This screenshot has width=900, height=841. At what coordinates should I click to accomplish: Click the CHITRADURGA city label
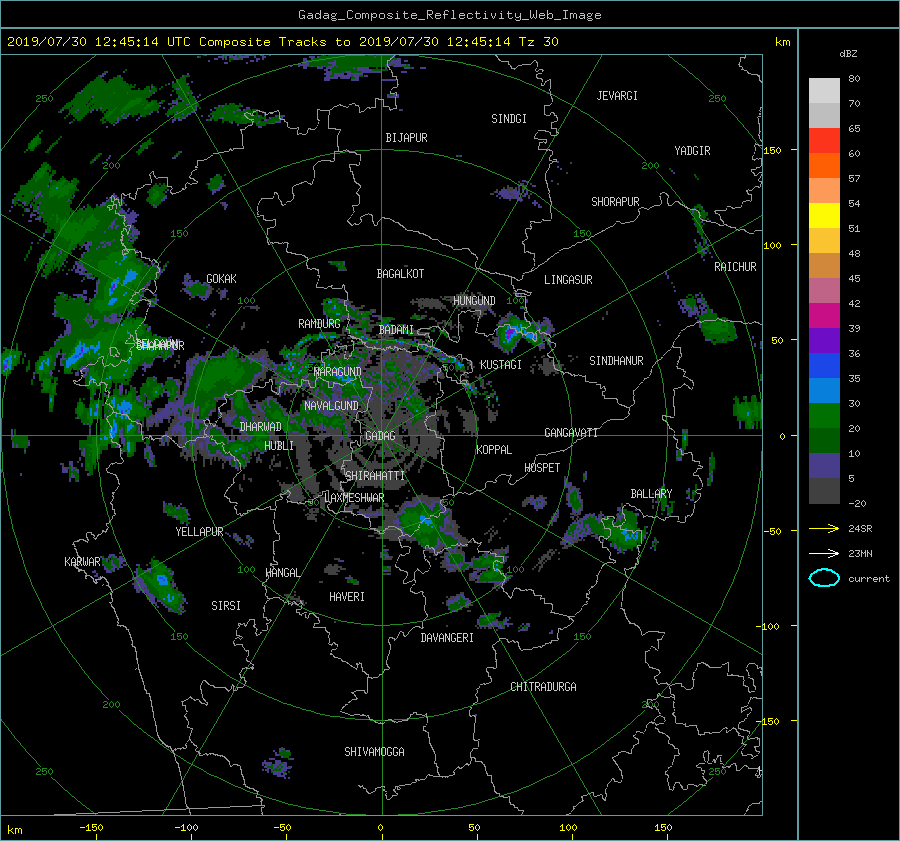click(x=543, y=687)
